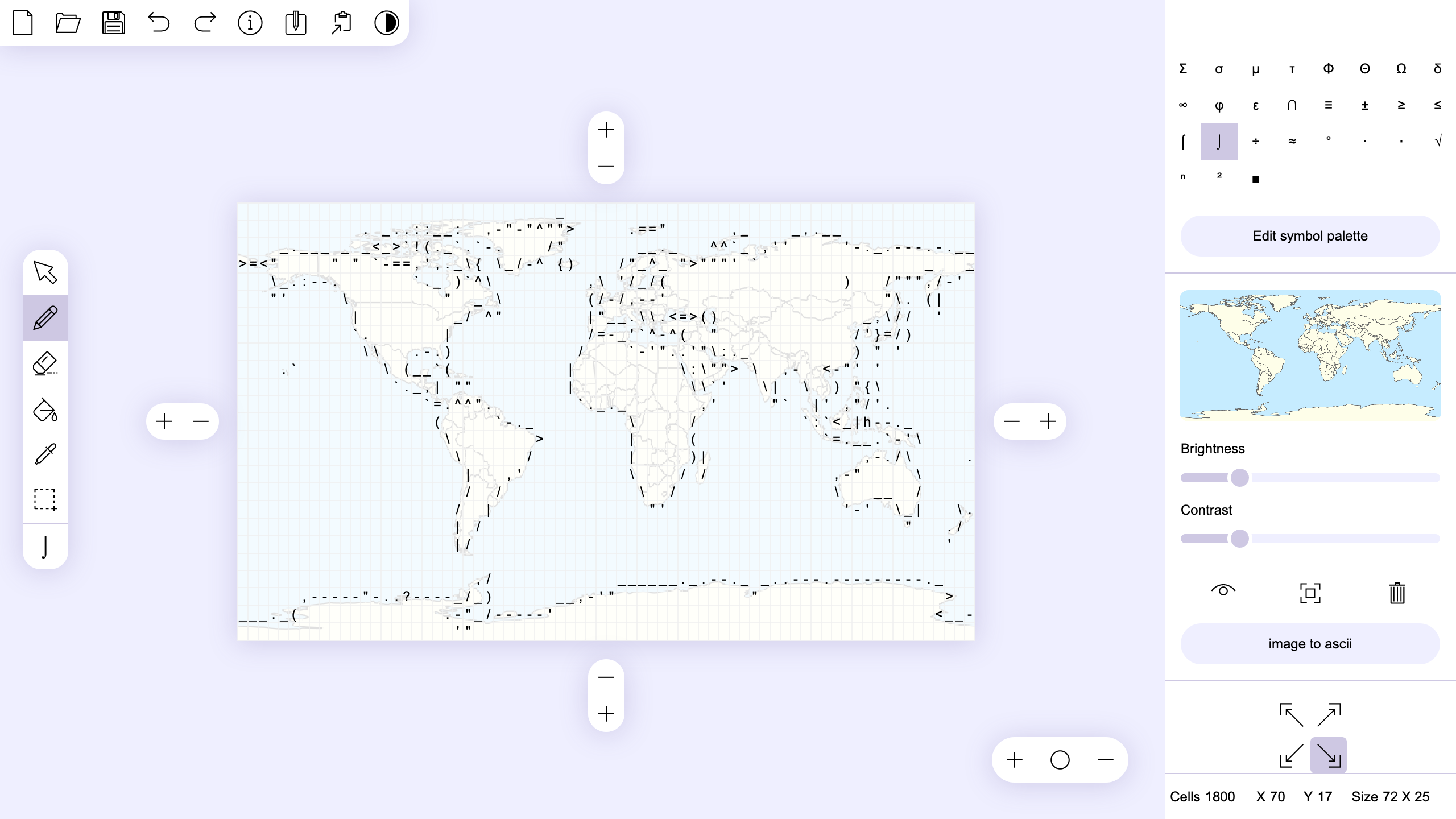The width and height of the screenshot is (1456, 819).
Task: Click the save icon in toolbar
Action: tap(113, 22)
